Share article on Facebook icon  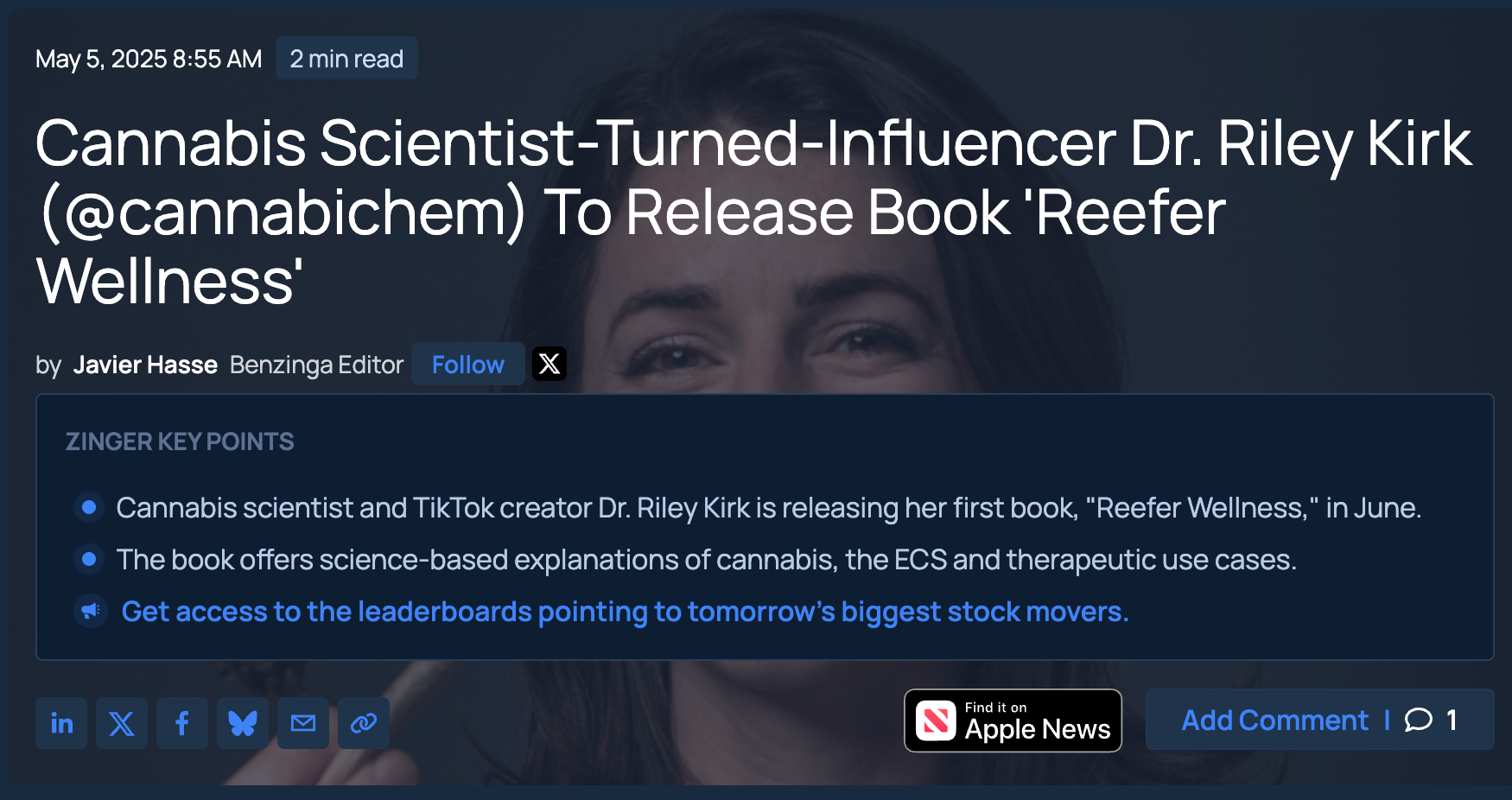(182, 723)
